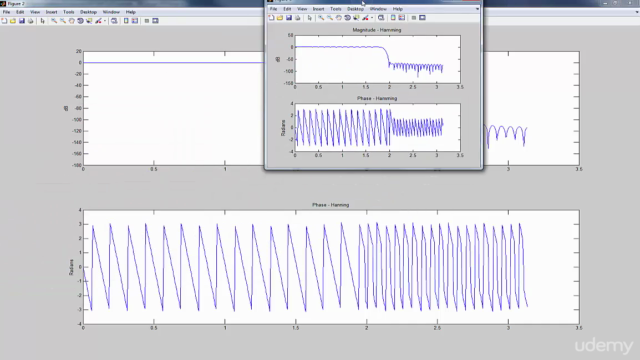Select the 'Phase - Hamming' plot title
Image resolution: width=640 pixels, height=360 pixels.
377,98
